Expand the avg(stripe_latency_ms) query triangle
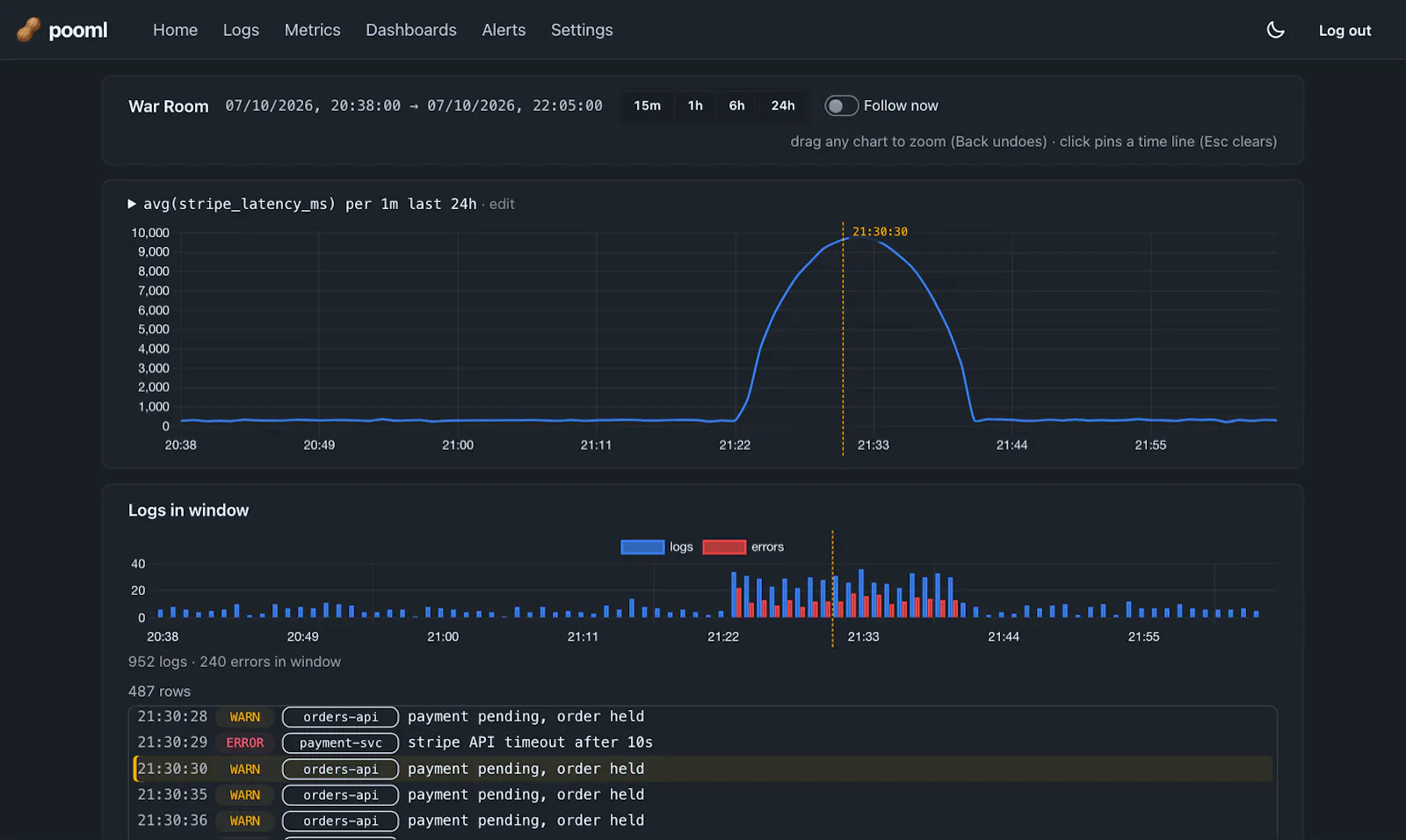Screen dimensions: 1406x840 tap(132, 204)
